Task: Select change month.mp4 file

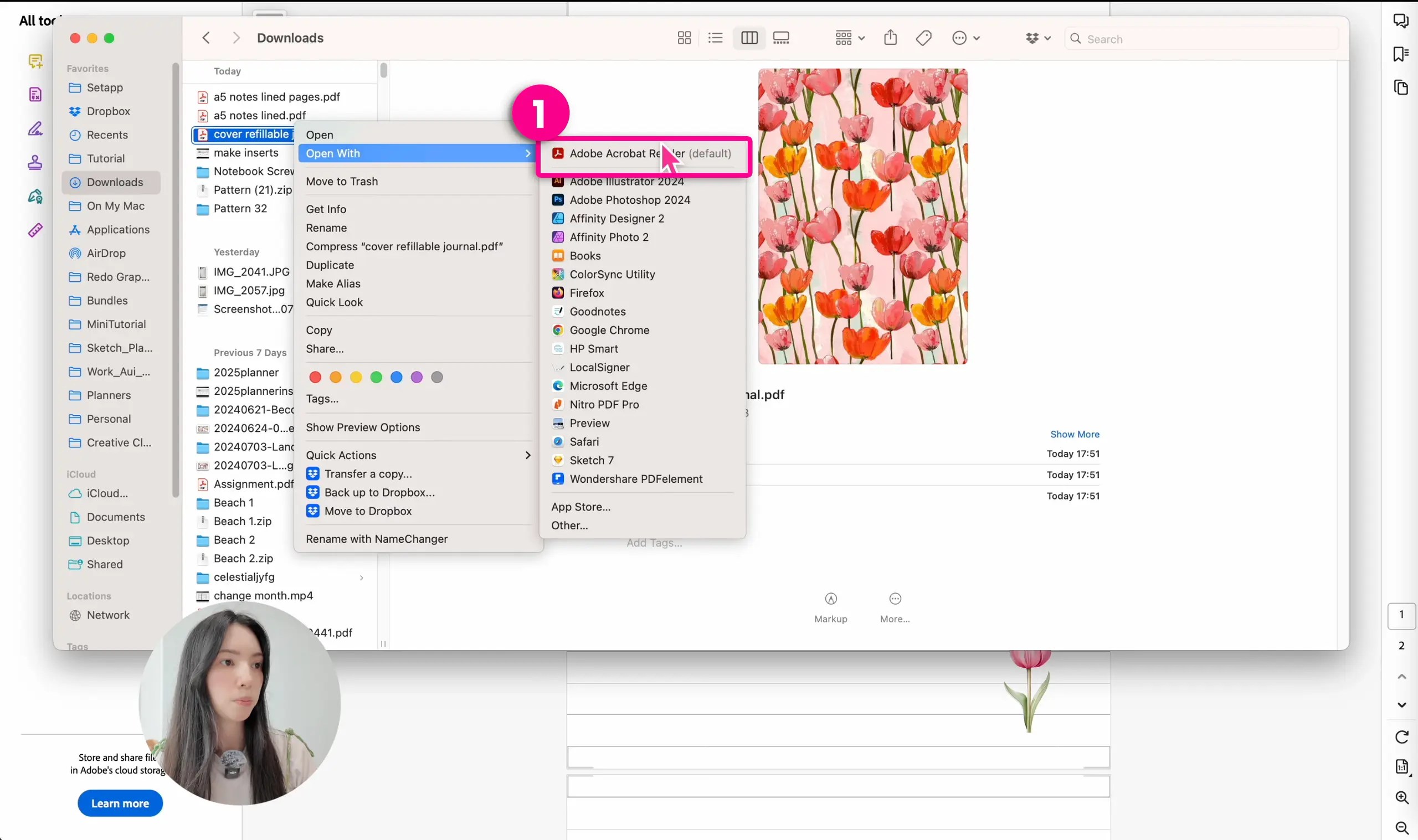Action: coord(263,595)
